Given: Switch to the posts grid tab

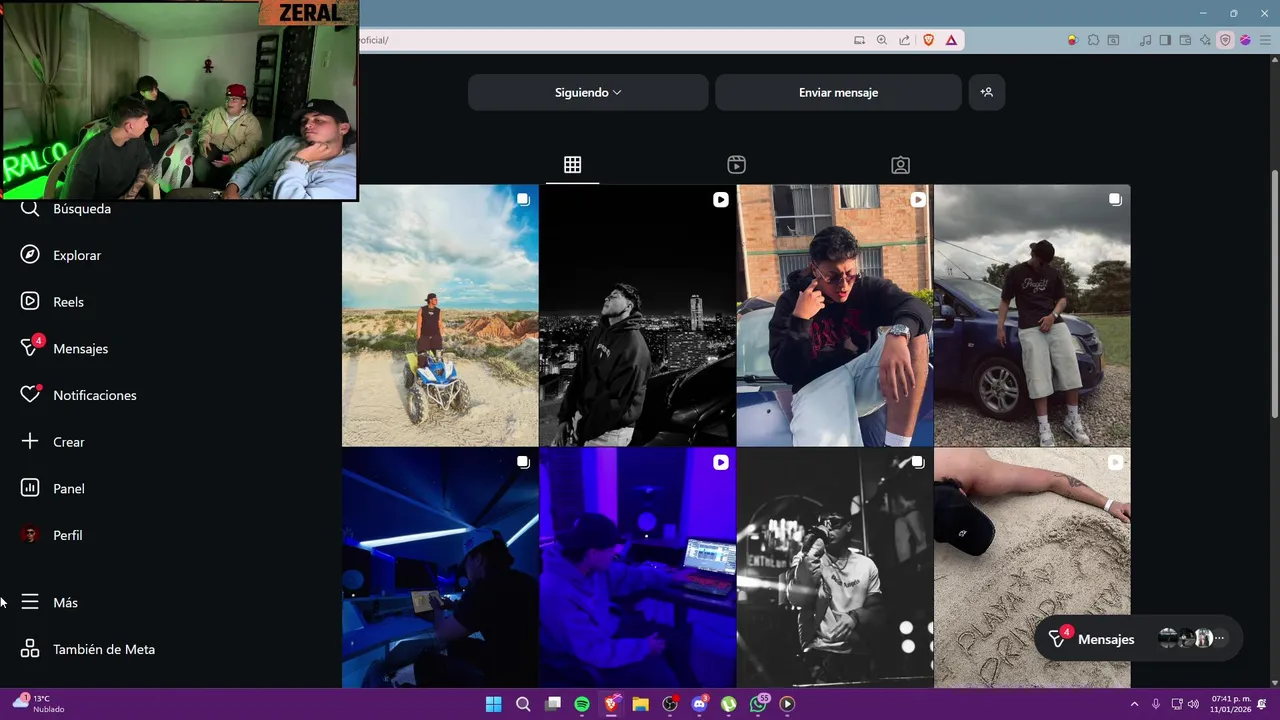Looking at the screenshot, I should [x=572, y=165].
